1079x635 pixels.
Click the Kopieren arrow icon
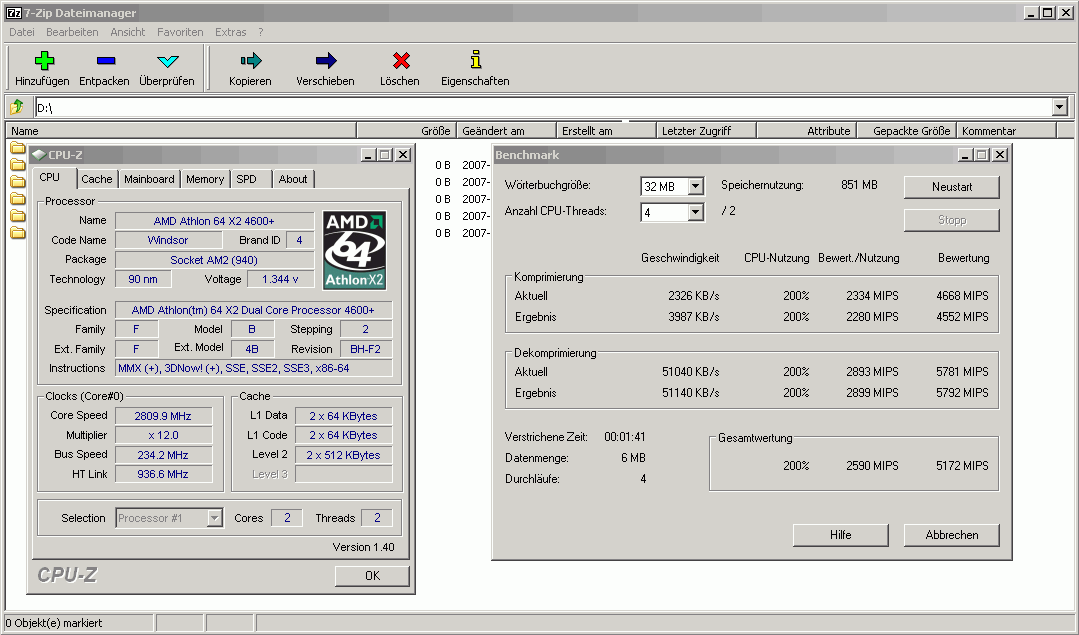250,61
